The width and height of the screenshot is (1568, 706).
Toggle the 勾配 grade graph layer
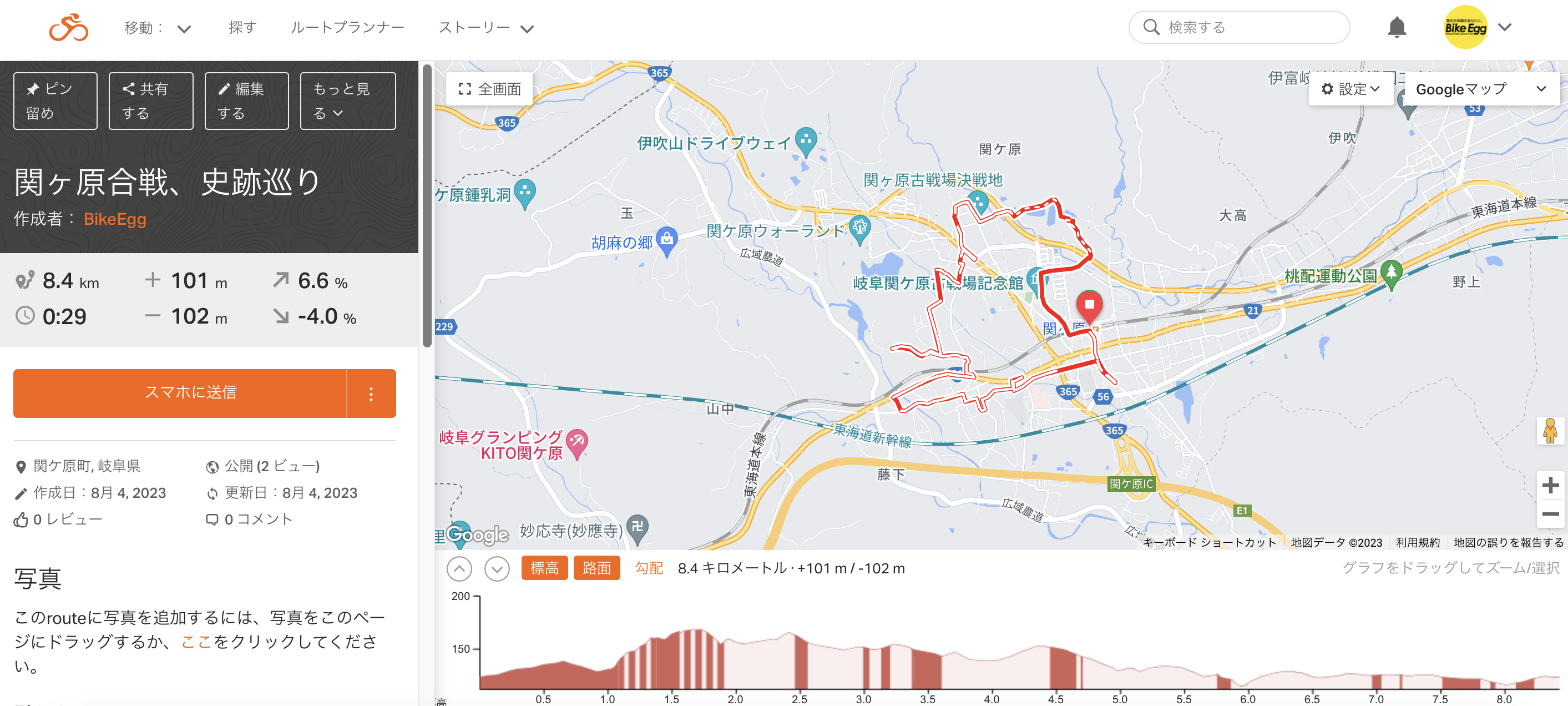pyautogui.click(x=648, y=568)
